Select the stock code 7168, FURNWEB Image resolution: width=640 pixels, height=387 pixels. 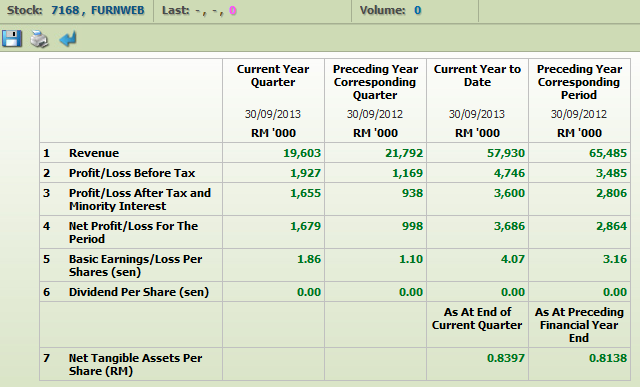point(98,10)
